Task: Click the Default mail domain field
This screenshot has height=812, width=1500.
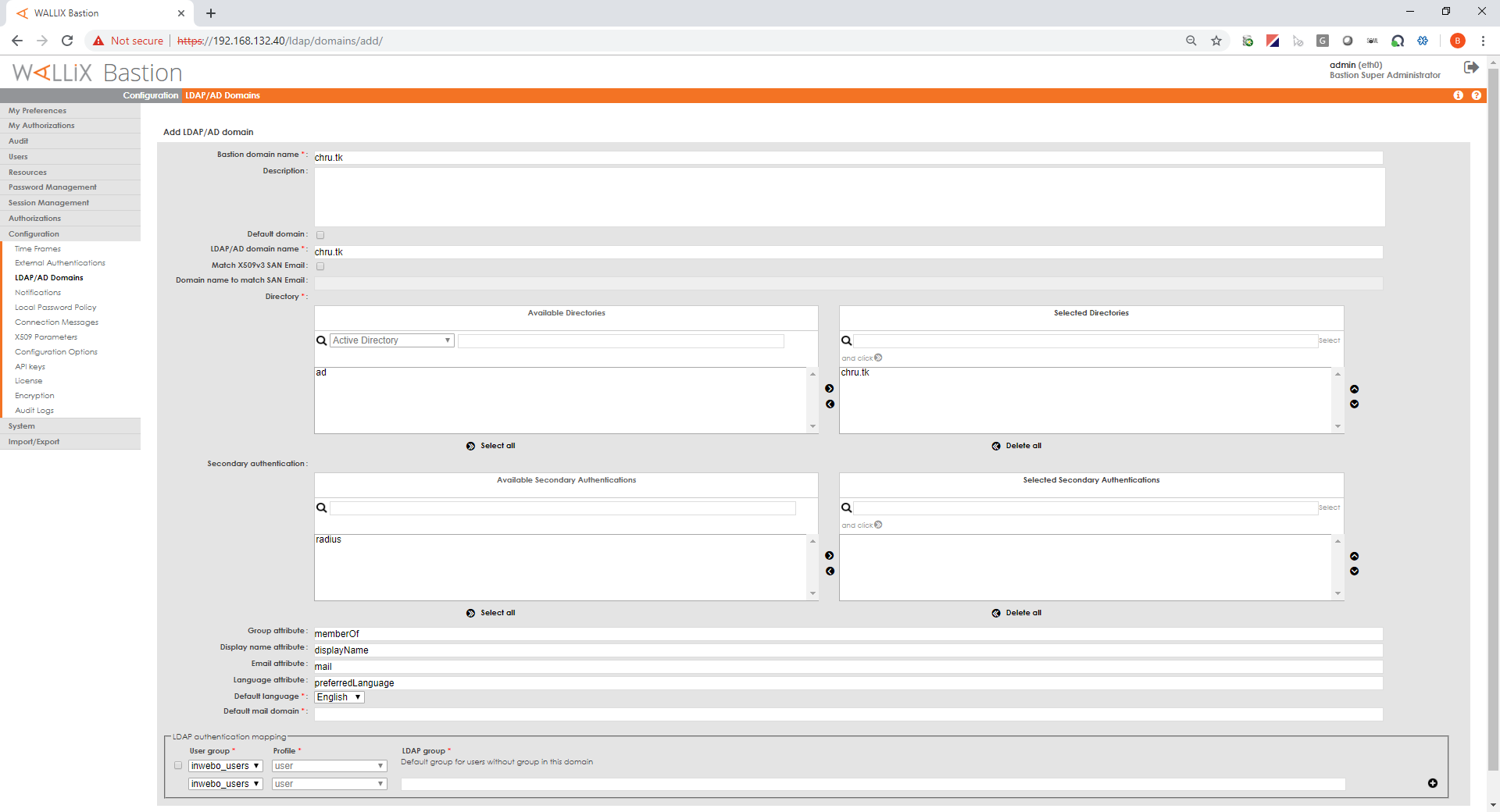Action: coord(848,714)
